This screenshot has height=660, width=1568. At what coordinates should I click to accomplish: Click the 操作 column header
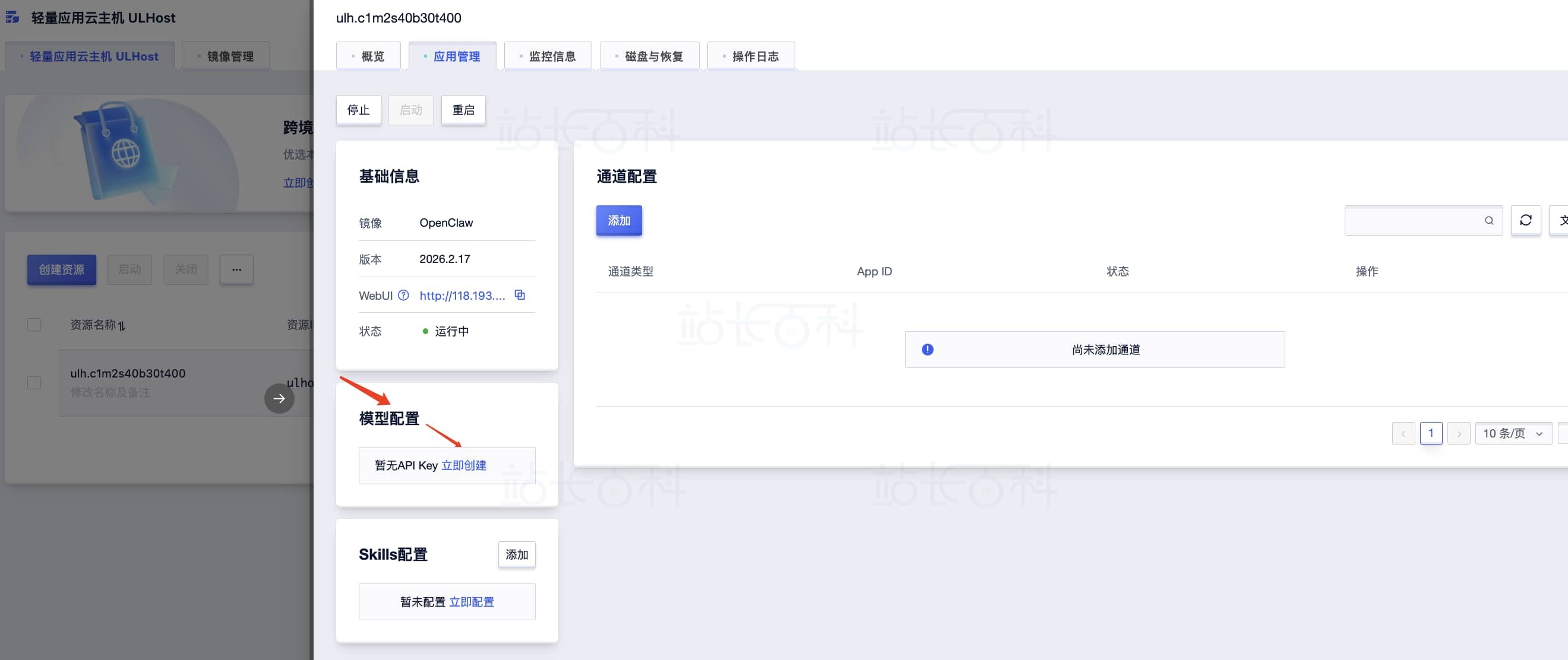(1367, 271)
